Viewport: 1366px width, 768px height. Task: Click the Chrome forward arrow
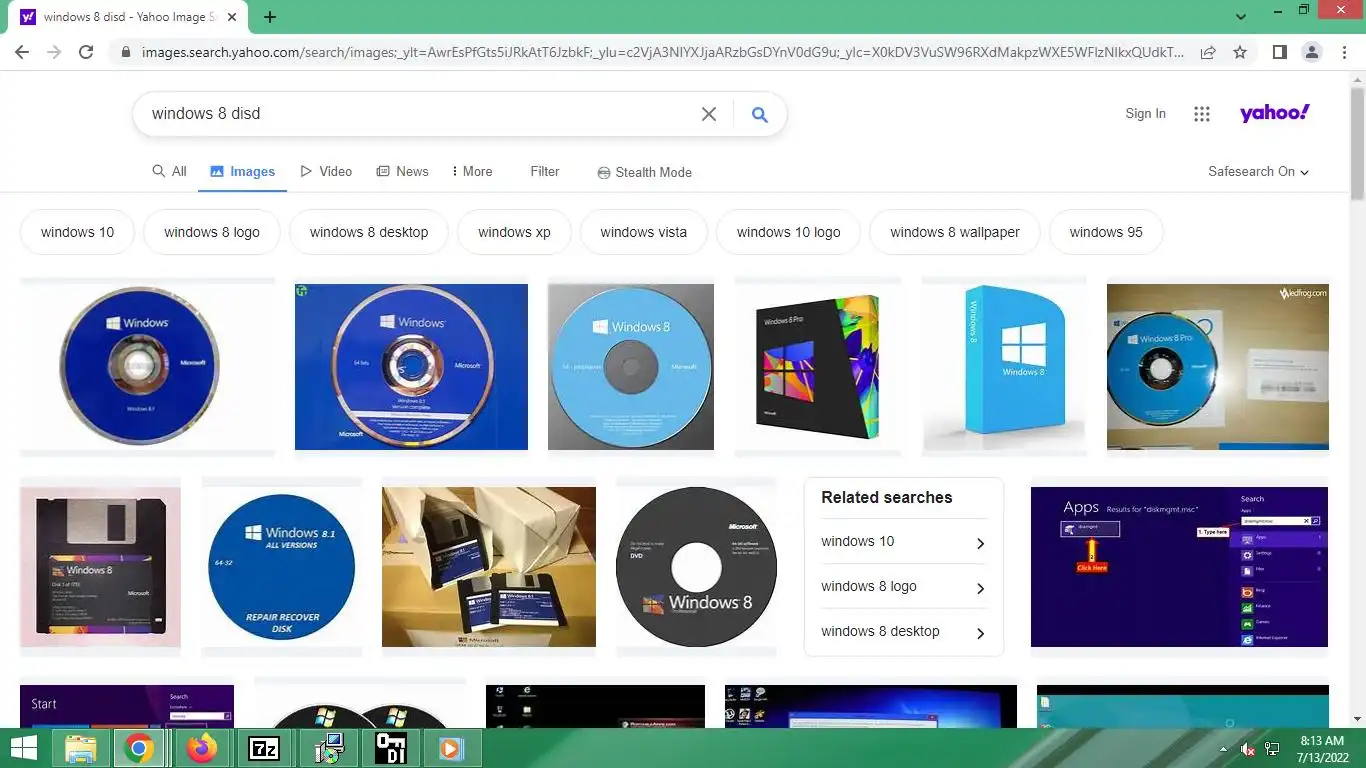click(54, 52)
